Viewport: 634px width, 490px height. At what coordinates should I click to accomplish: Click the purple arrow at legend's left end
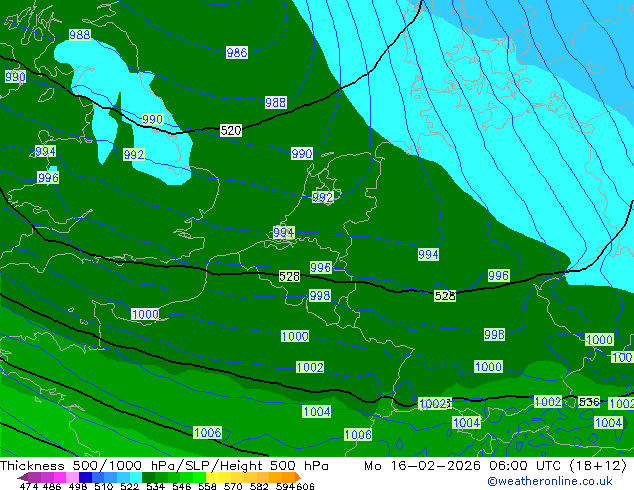click(23, 477)
